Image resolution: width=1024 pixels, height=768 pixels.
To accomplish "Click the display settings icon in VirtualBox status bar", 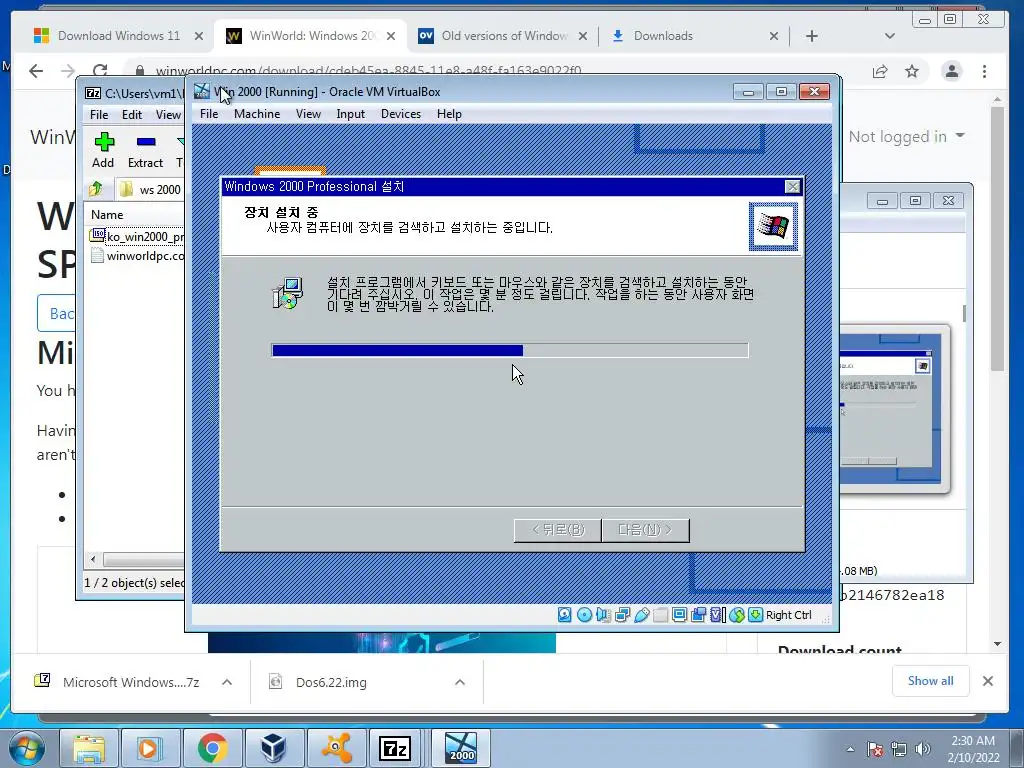I will 680,615.
